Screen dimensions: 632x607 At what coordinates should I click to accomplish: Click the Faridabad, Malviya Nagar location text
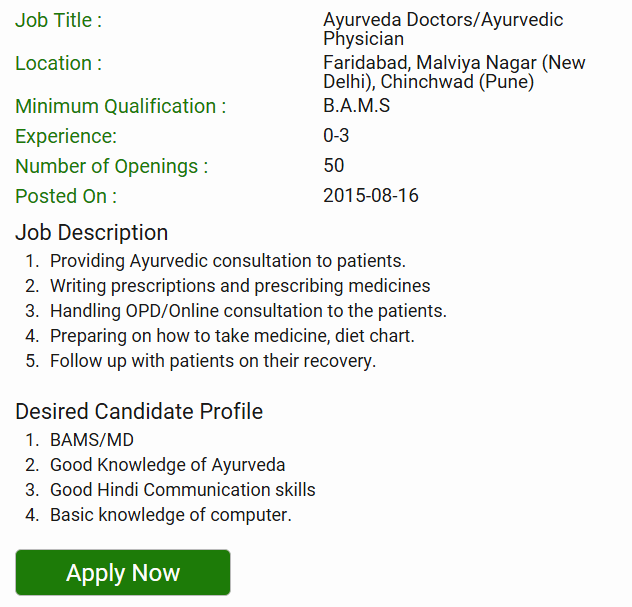[454, 73]
